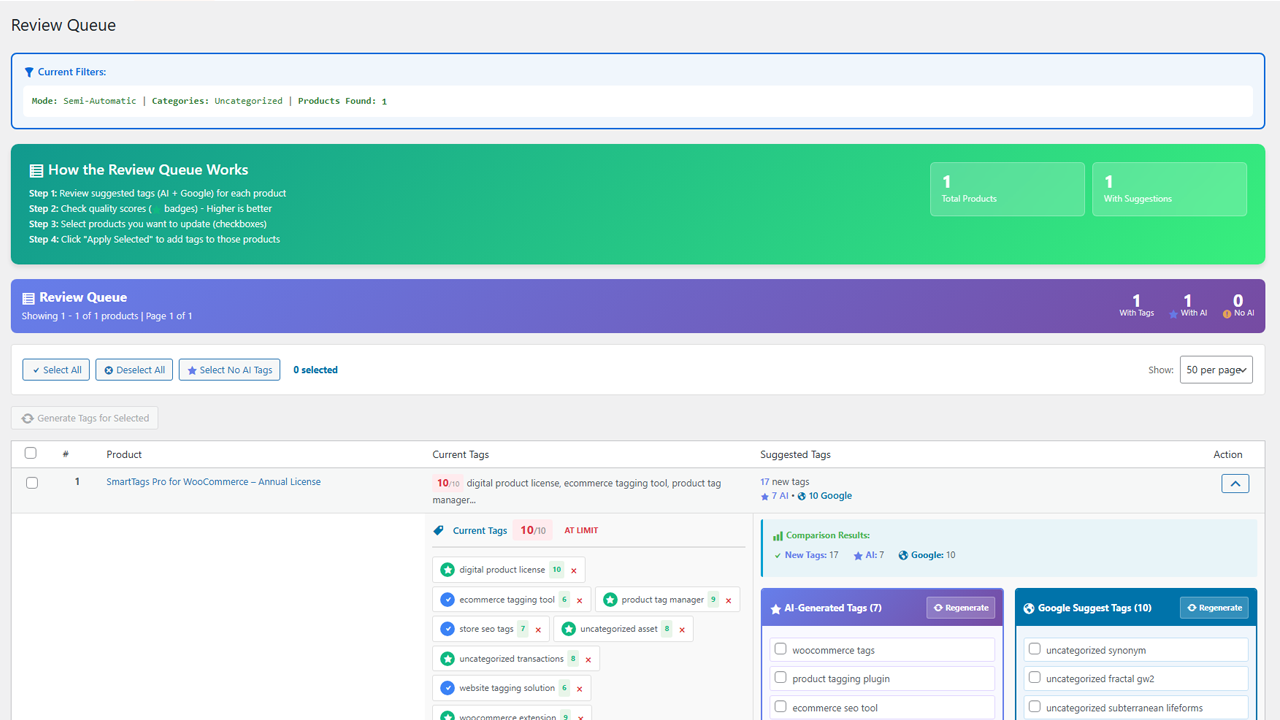Click the bar chart icon beside Comparison Results
This screenshot has height=720, width=1280.
780,535
